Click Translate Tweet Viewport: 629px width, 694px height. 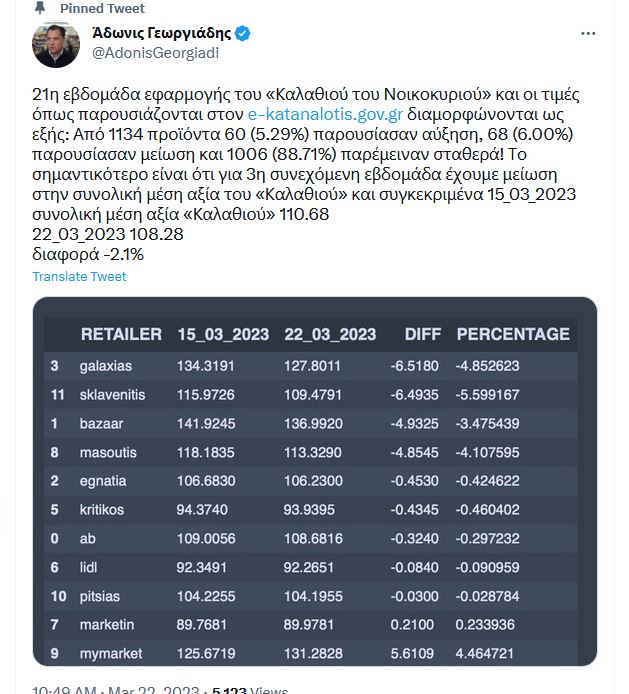[79, 277]
